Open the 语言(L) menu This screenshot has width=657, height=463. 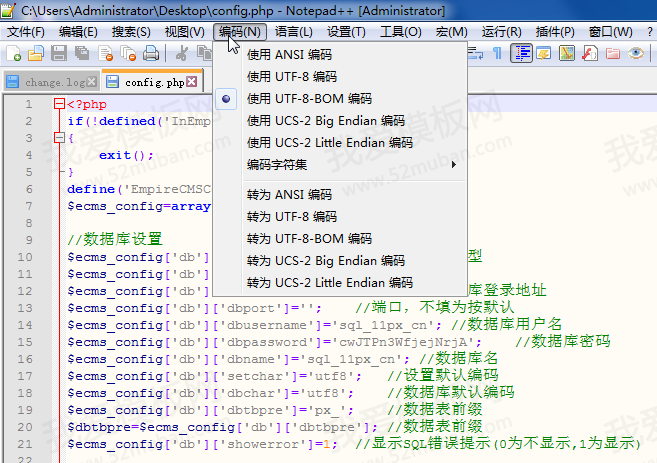click(x=294, y=32)
